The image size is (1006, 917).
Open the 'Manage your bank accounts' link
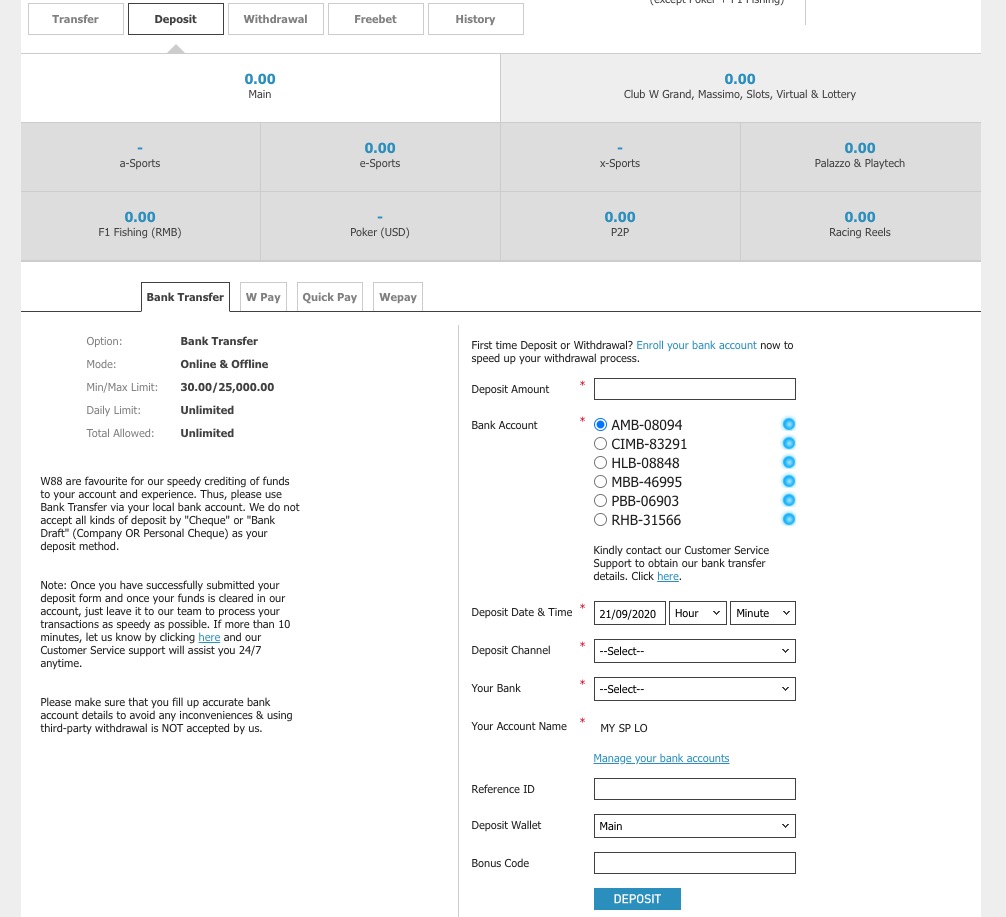[661, 758]
